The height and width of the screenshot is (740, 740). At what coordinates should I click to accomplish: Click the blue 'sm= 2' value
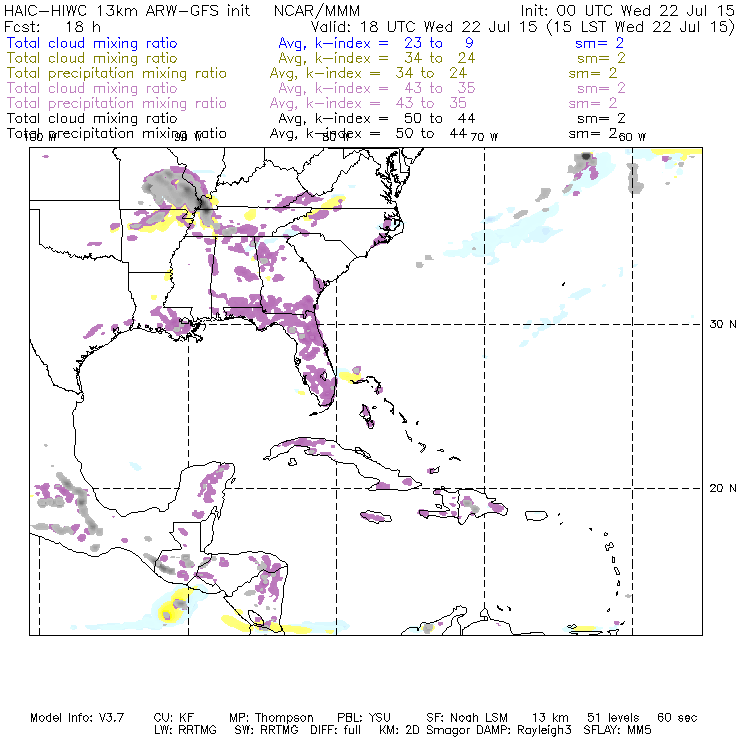click(599, 43)
